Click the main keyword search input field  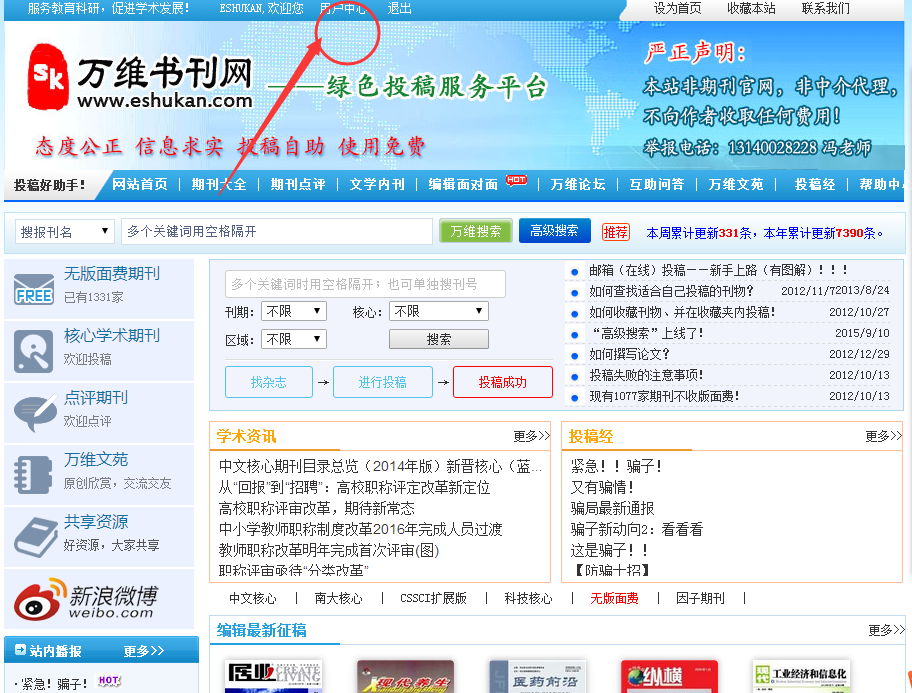tap(277, 232)
